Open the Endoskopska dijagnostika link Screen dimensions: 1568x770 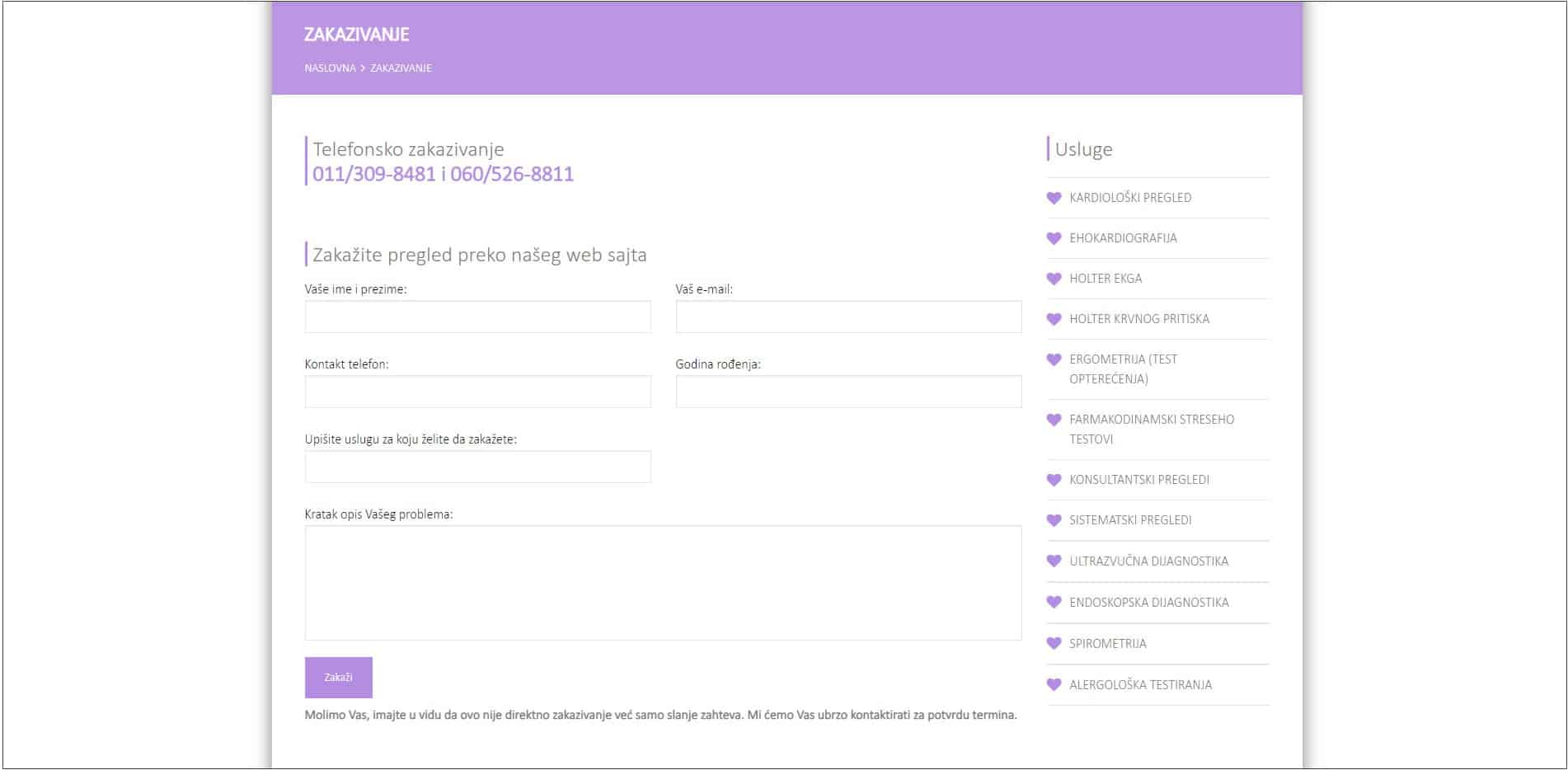[1148, 603]
